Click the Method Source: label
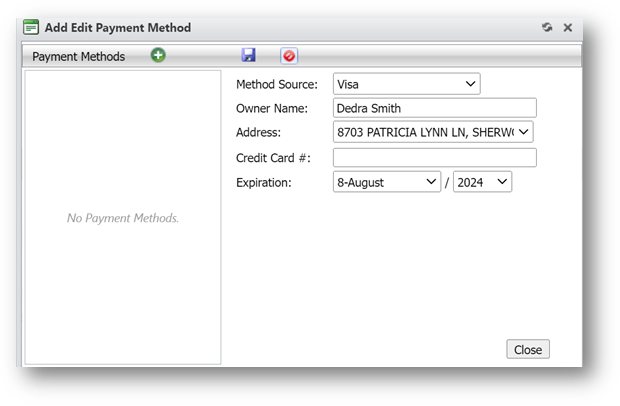Viewport: 620px width, 406px height. point(277,84)
